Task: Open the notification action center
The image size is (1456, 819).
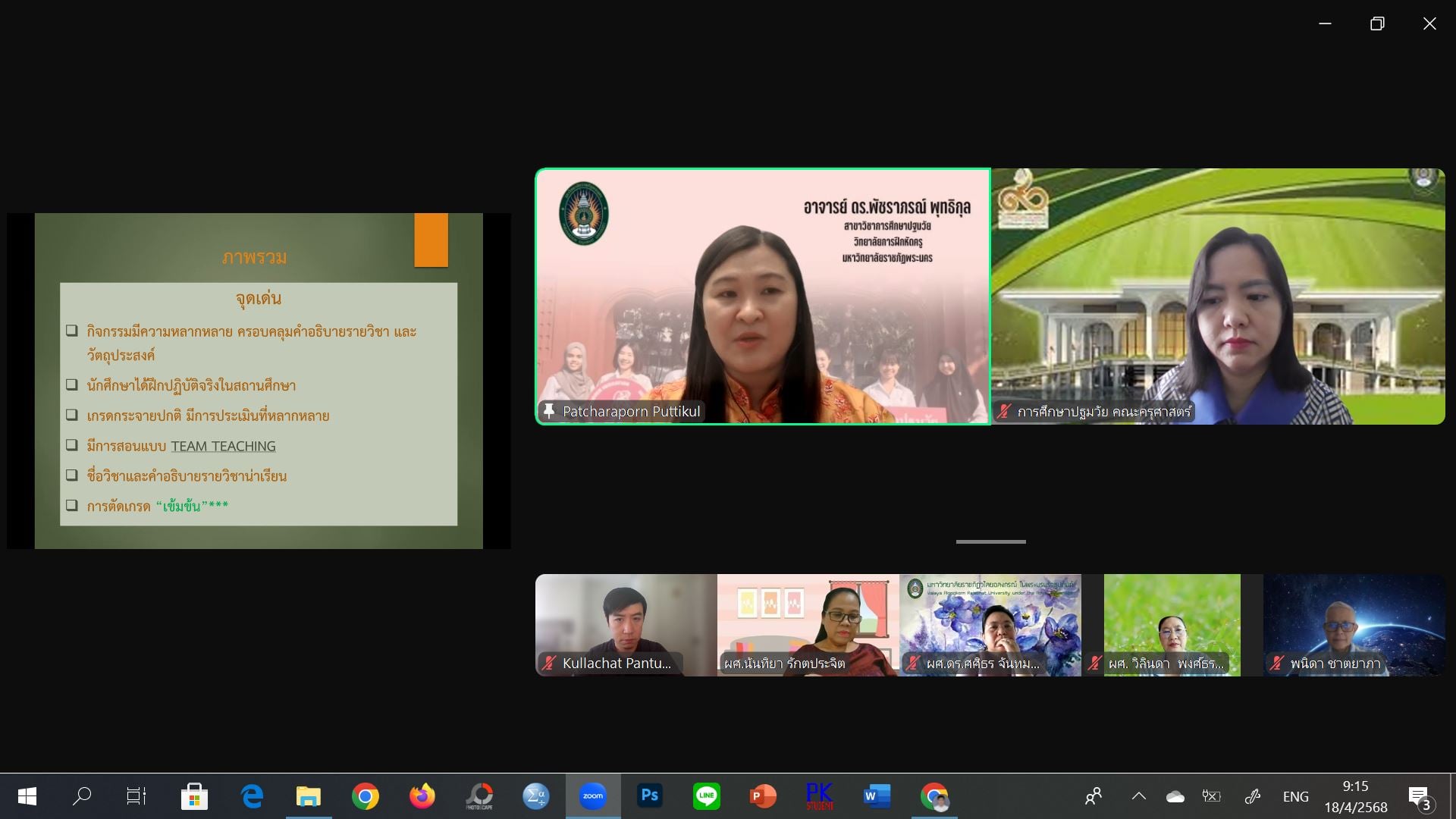Action: (x=1420, y=796)
